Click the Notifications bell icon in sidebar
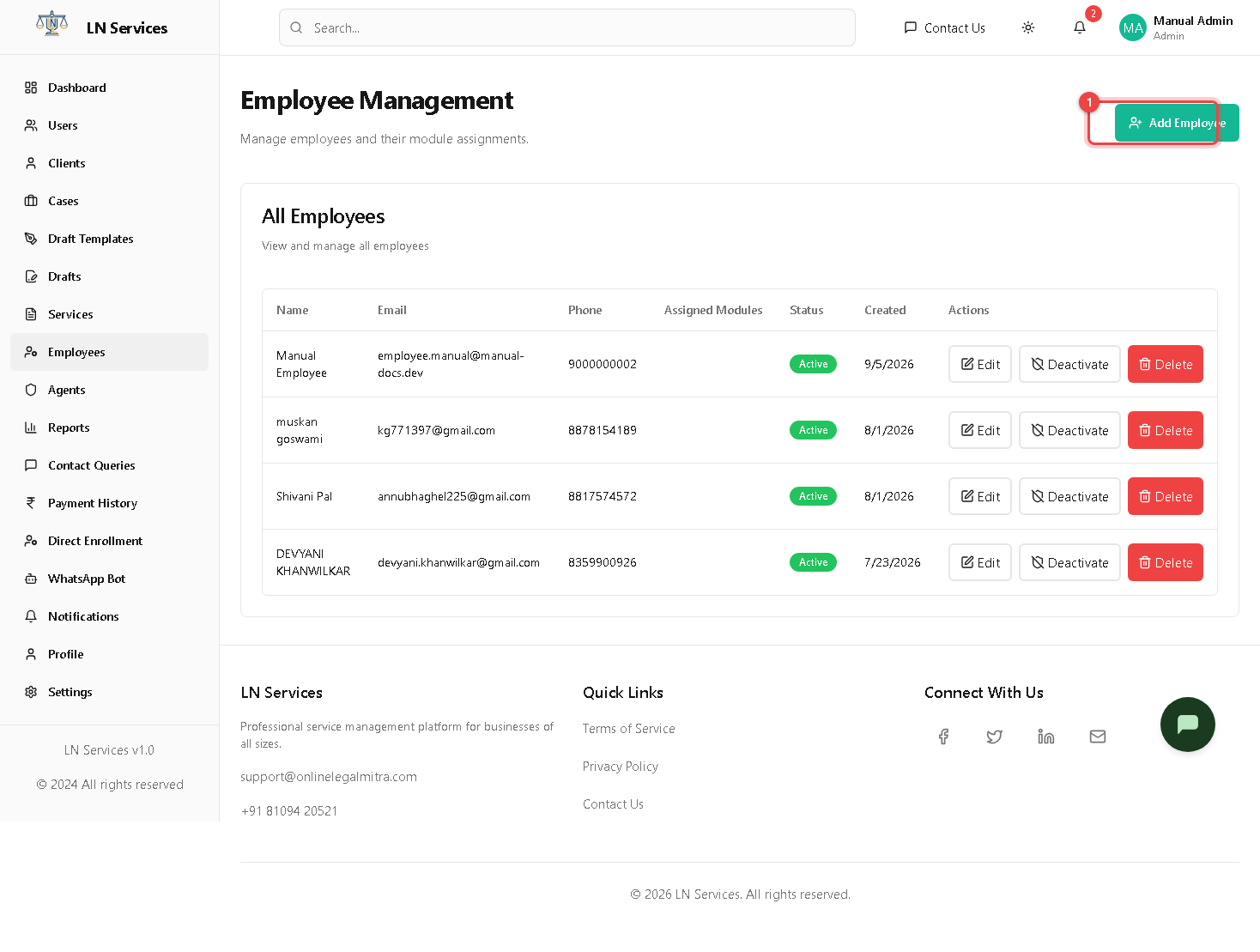Screen dimensions: 1260x952 click(x=31, y=616)
